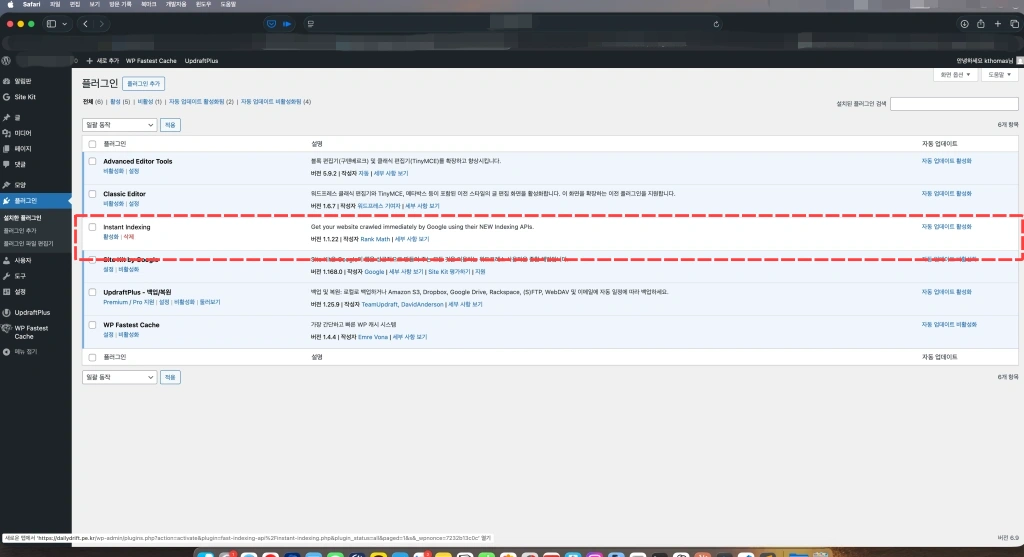Image resolution: width=1024 pixels, height=557 pixels.
Task: Click the WordPress logo in admin bar
Action: (6, 61)
